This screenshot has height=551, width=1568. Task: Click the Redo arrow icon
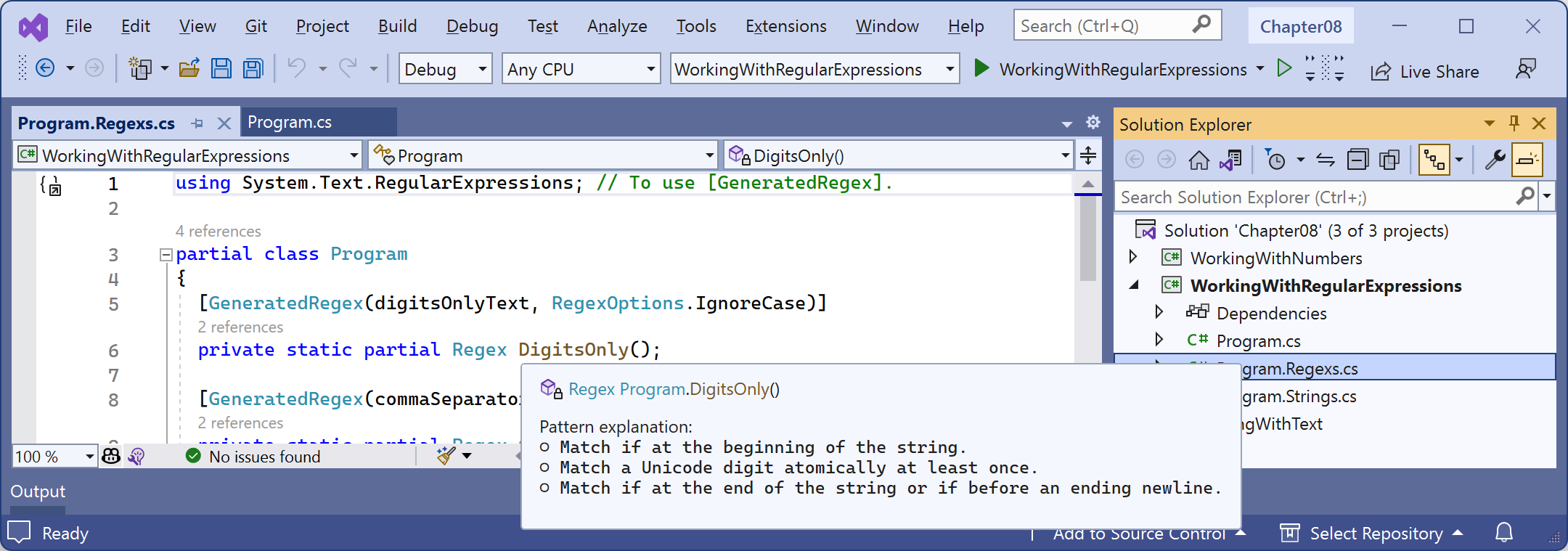(348, 68)
